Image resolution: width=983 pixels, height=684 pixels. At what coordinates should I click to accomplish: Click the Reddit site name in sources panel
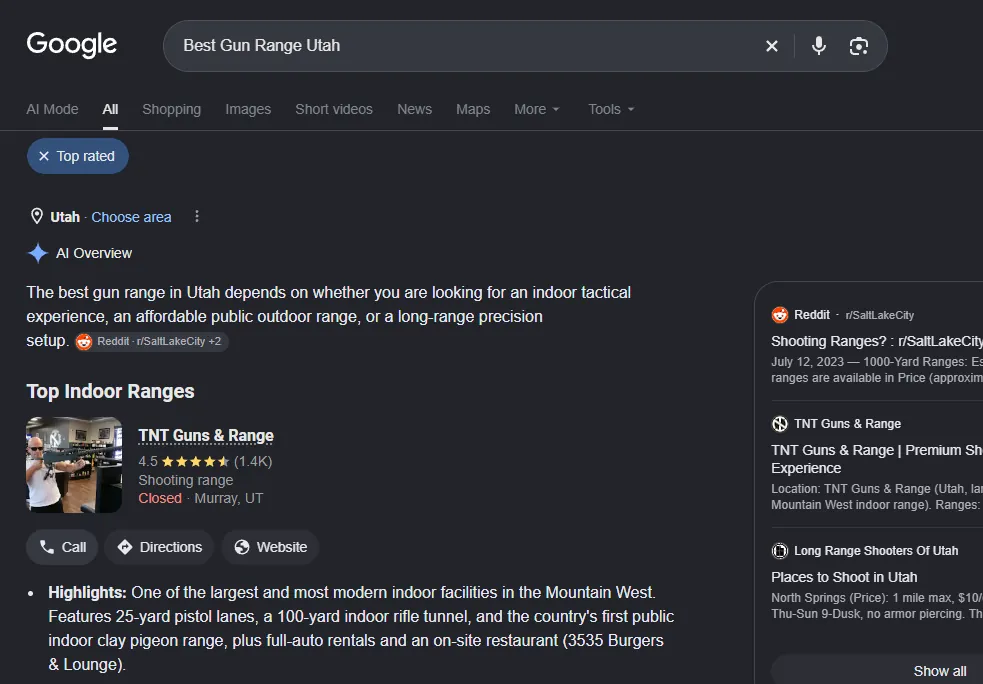click(x=812, y=315)
